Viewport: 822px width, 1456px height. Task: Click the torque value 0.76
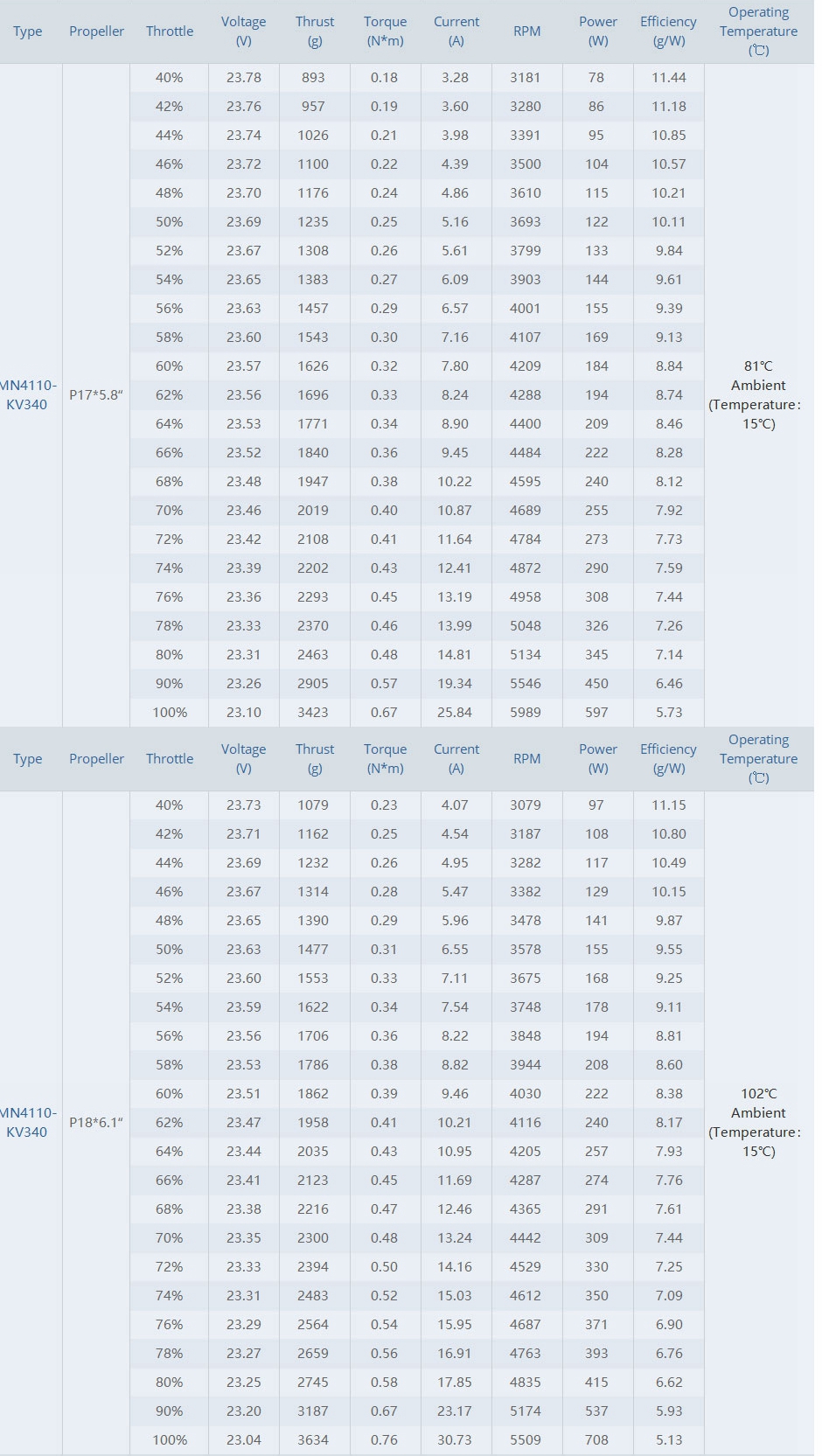tap(384, 1440)
